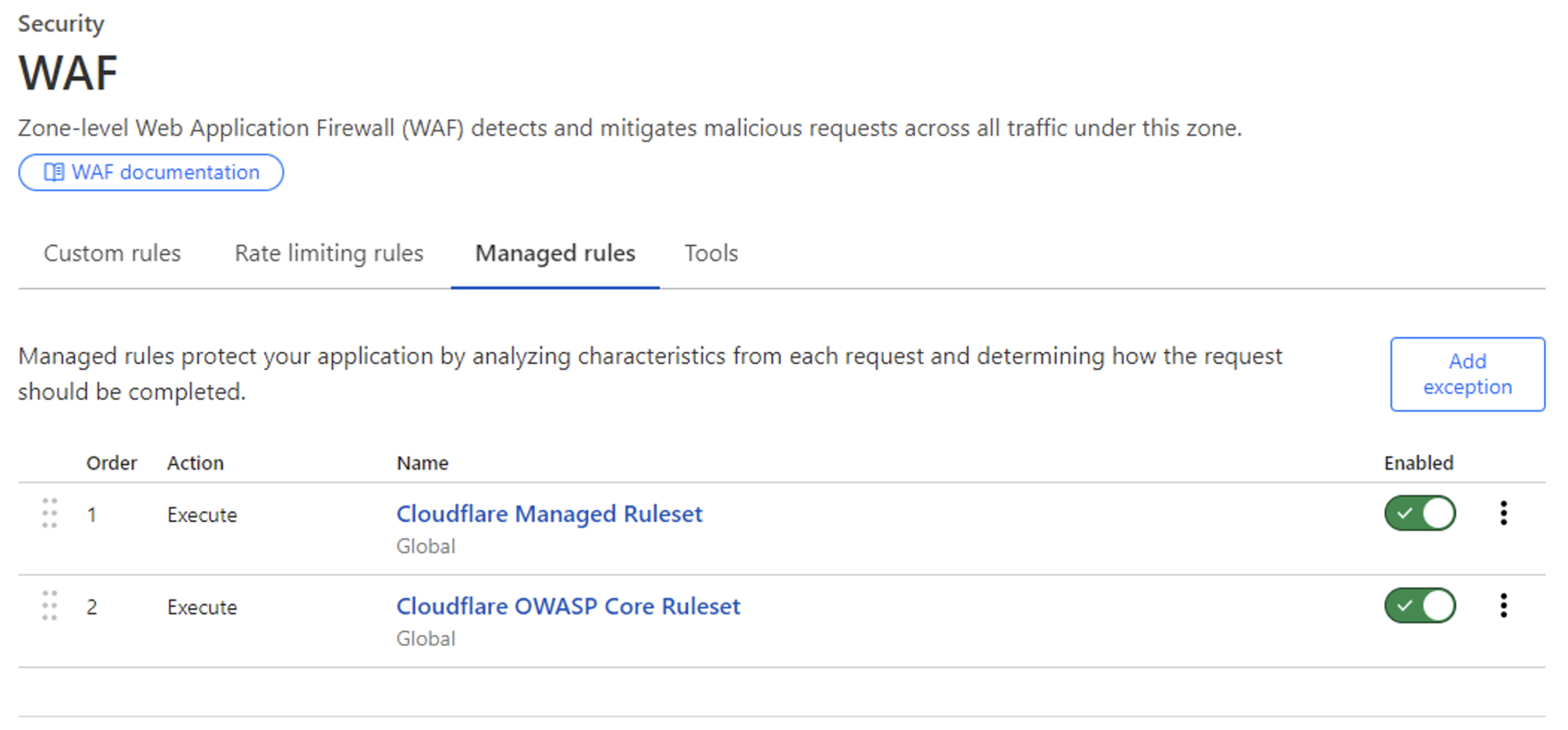Click the Action column header
Screen dimensions: 1568x730
(x=195, y=463)
